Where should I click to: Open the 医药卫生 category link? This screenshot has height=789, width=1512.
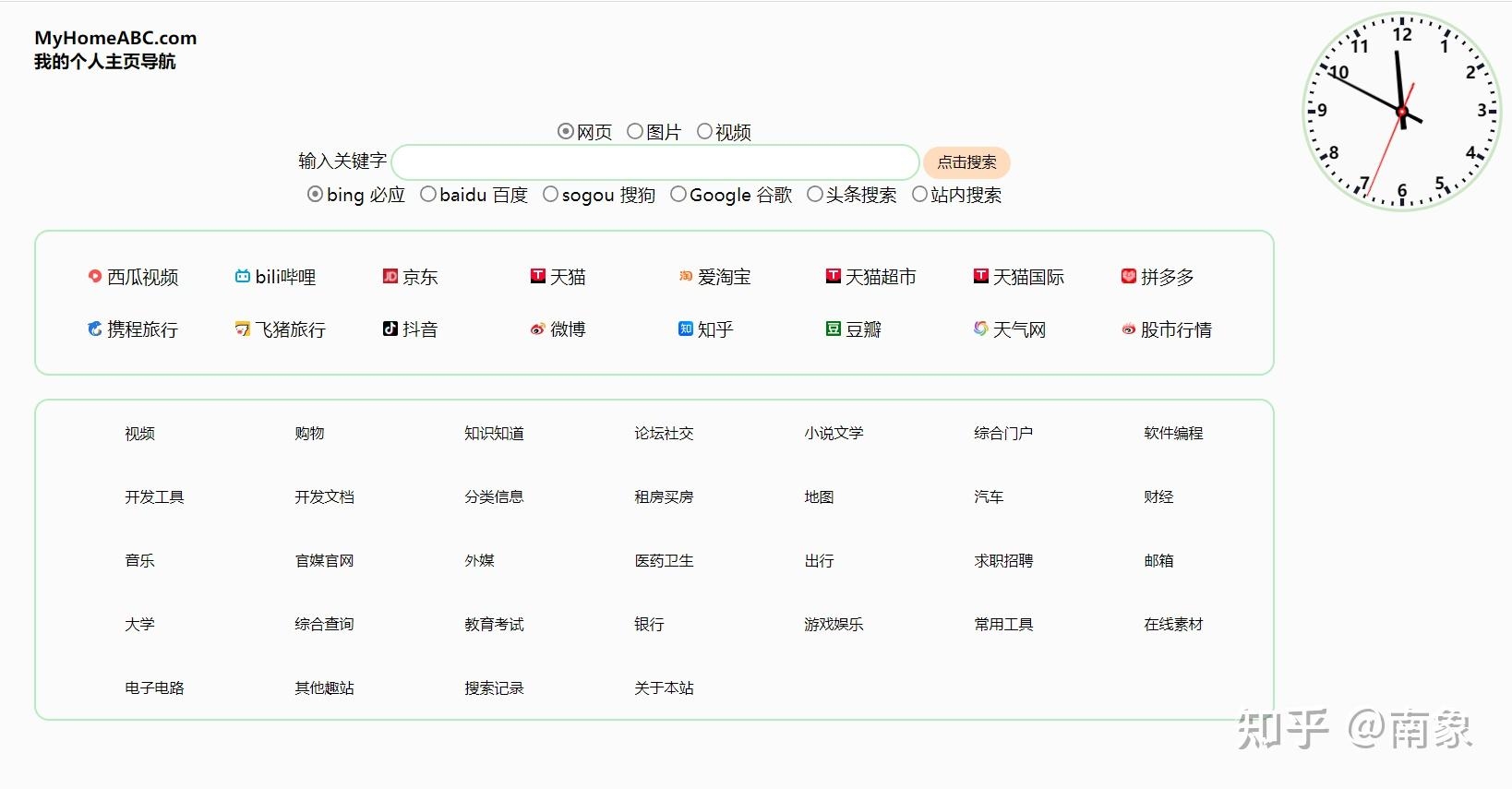[x=664, y=560]
